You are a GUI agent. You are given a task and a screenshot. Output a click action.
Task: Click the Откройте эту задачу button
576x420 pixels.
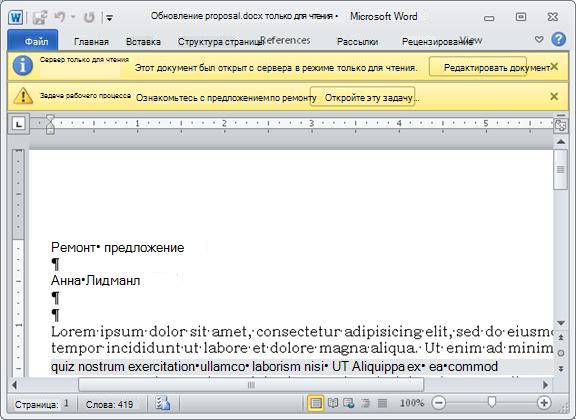click(x=363, y=97)
